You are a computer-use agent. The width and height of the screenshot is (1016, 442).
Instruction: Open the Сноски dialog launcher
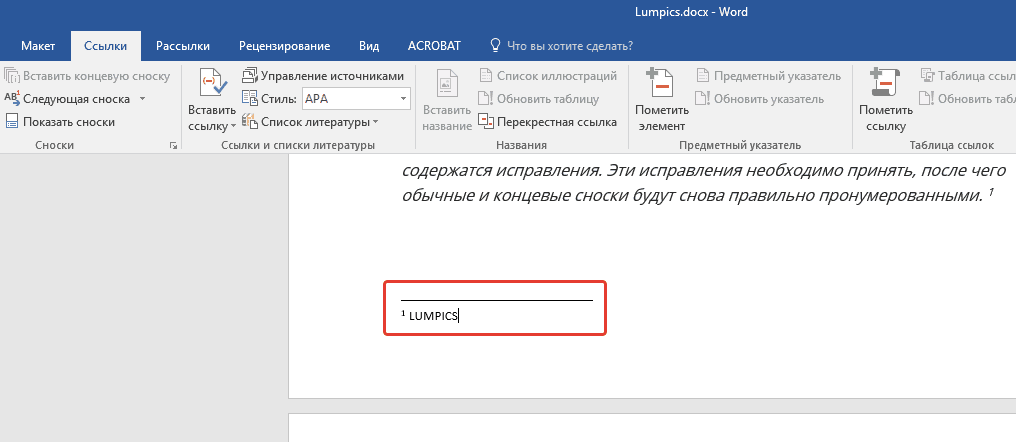point(173,146)
